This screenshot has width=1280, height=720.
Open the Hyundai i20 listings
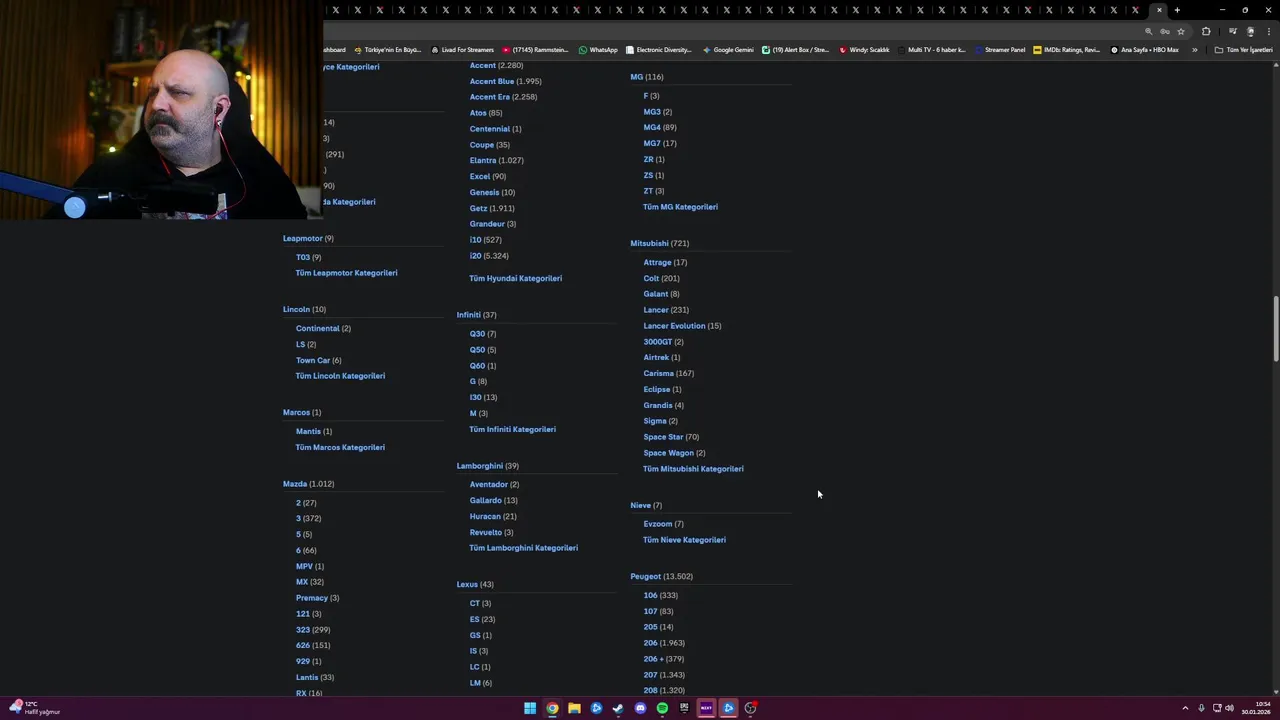475,256
